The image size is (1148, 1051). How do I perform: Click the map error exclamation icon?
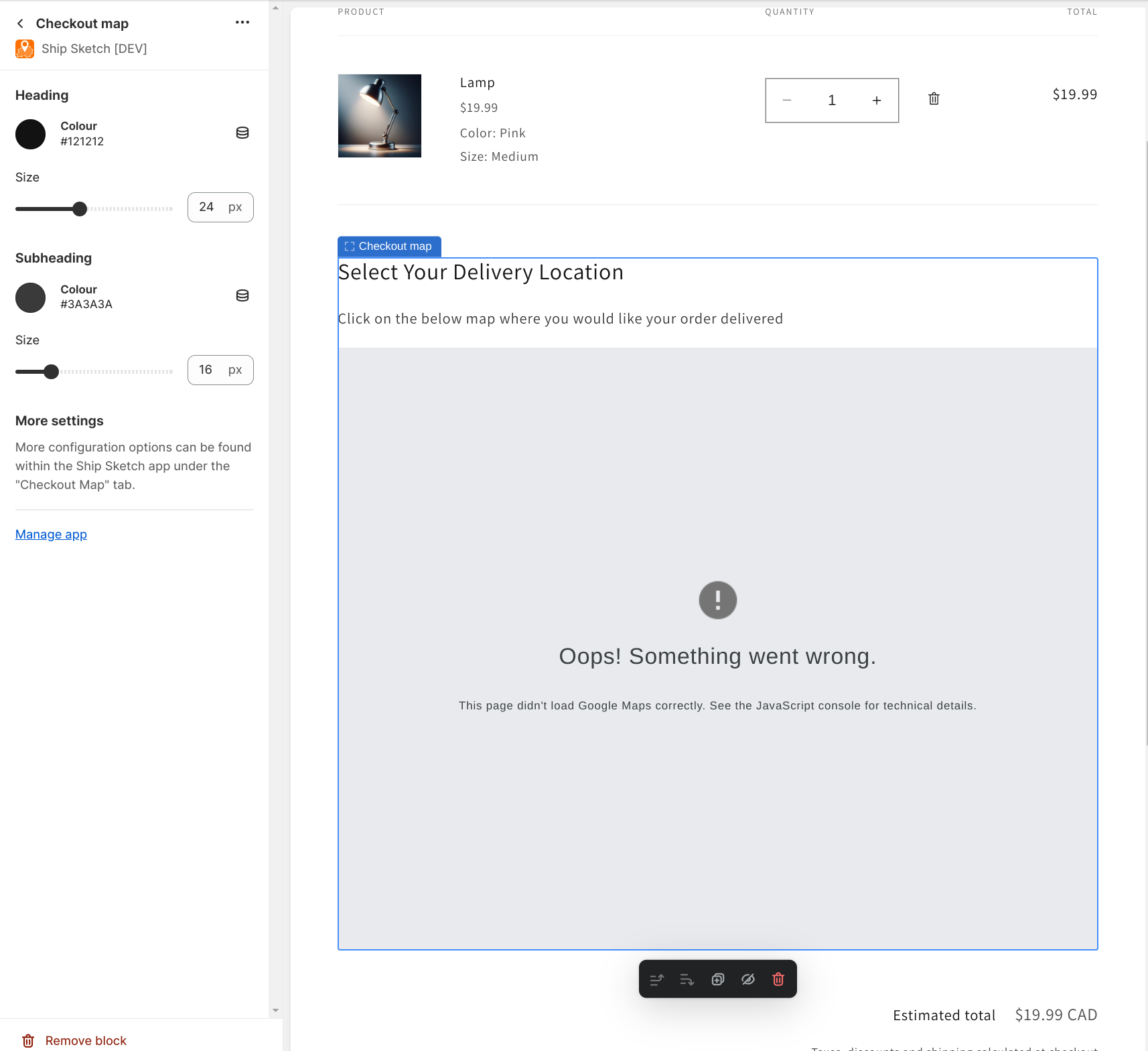(x=718, y=600)
